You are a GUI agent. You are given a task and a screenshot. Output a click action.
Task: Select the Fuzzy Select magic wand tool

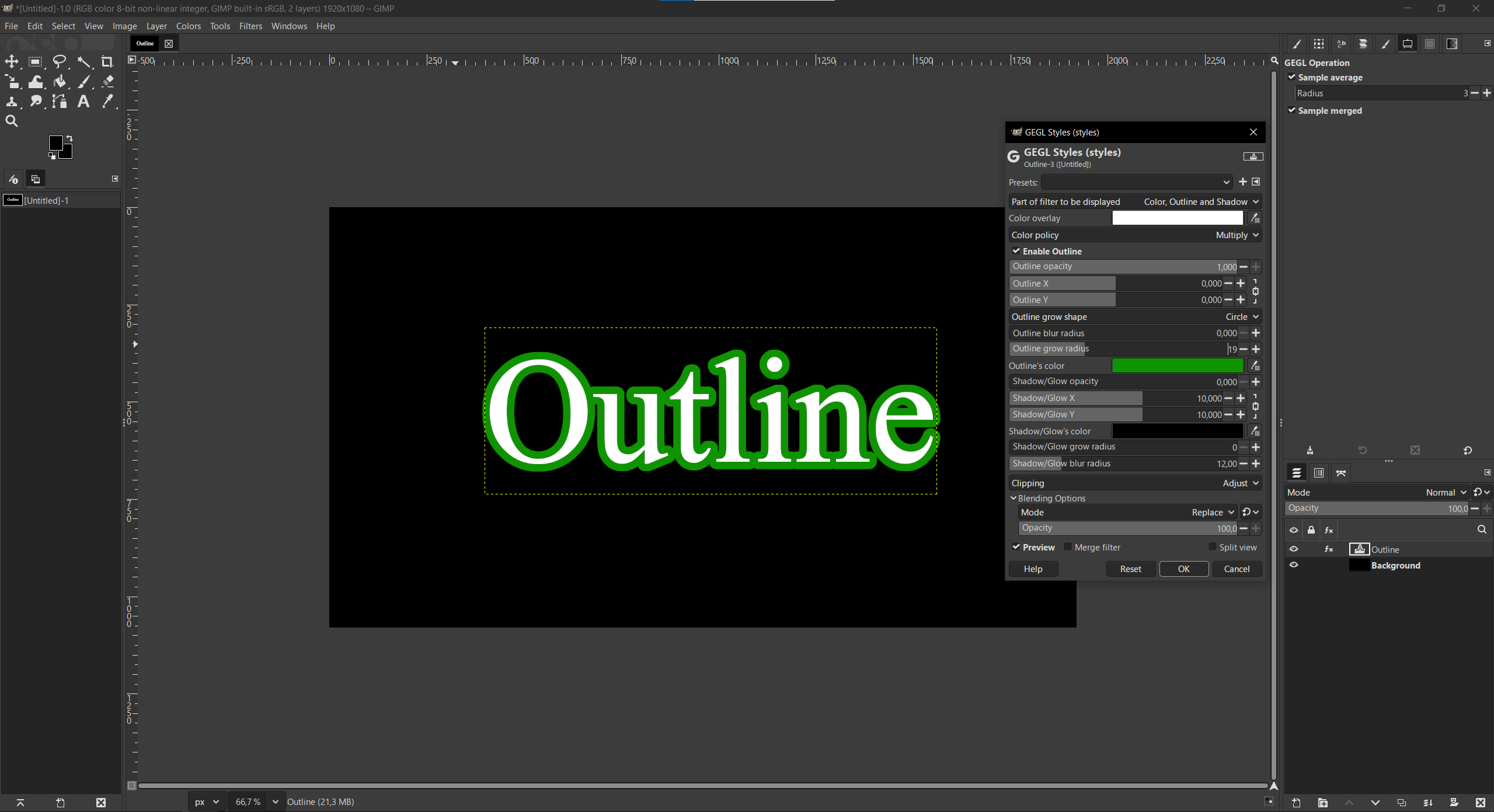tap(84, 61)
